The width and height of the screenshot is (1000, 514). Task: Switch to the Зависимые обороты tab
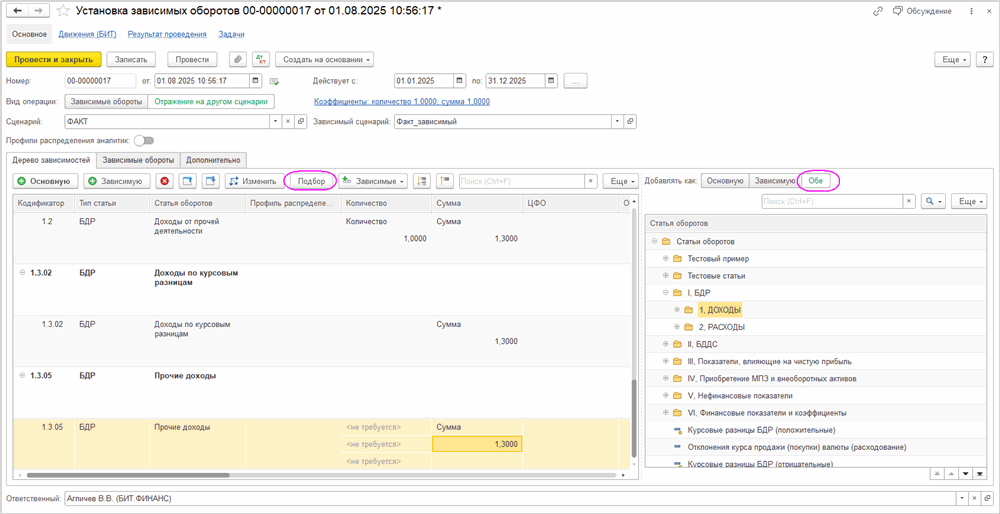coord(138,160)
